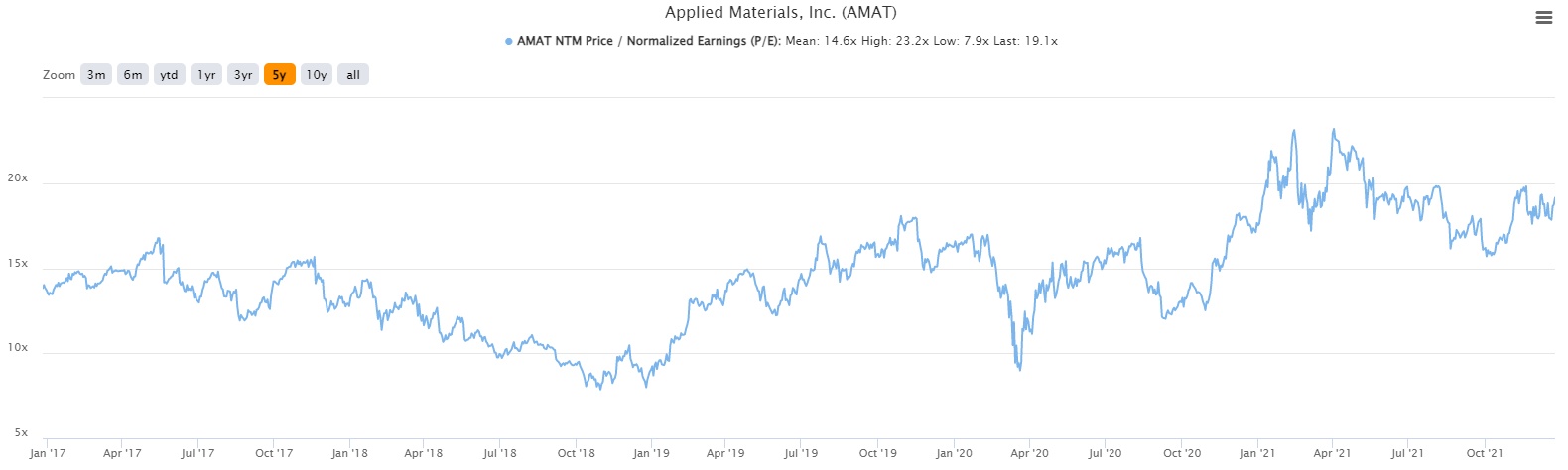Click the Applied Materials, Inc. chart title

point(780,13)
